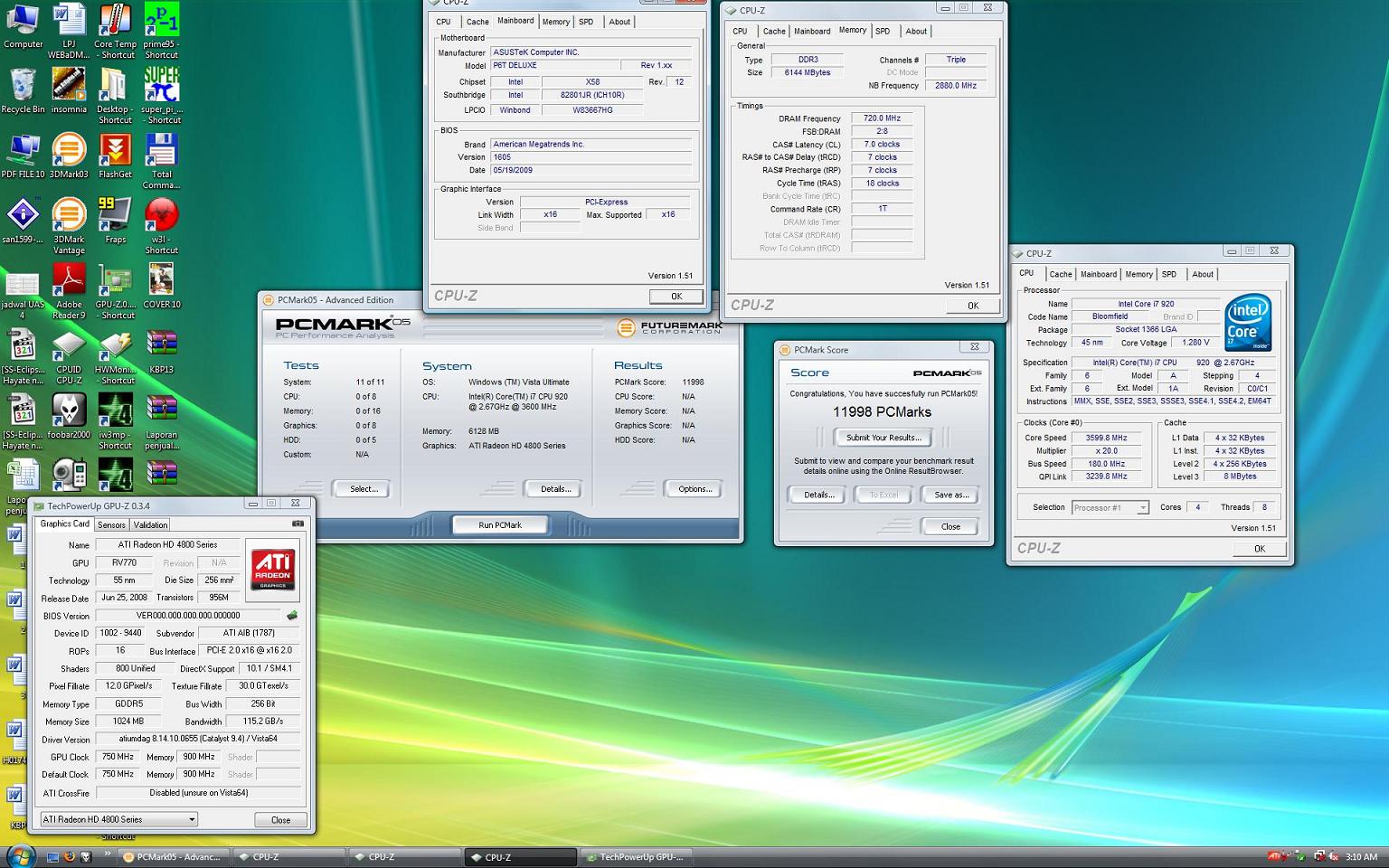Select the PCMark05 taskbar button
The image size is (1389, 868).
point(174,857)
